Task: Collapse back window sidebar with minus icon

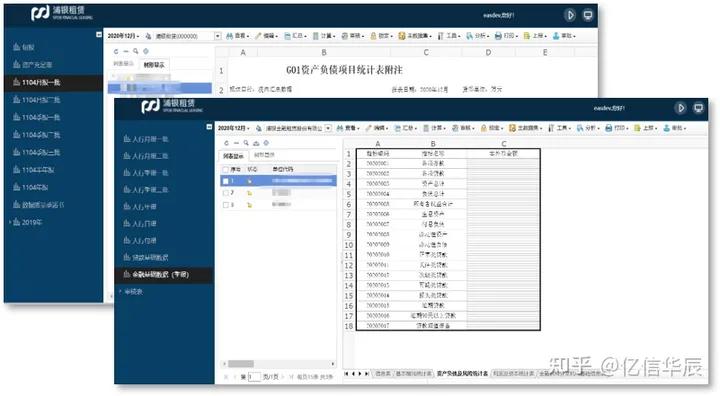Action: click(x=99, y=34)
